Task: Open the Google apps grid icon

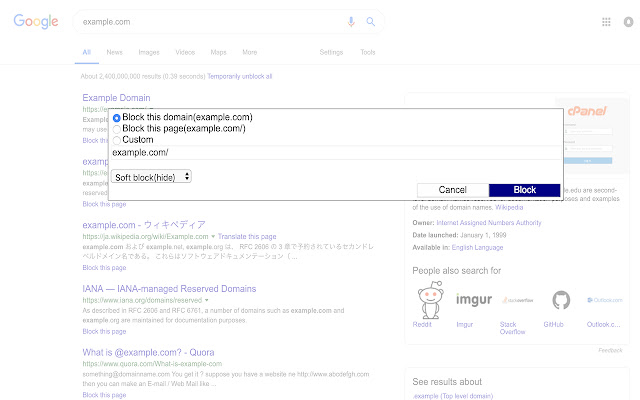Action: pos(606,22)
